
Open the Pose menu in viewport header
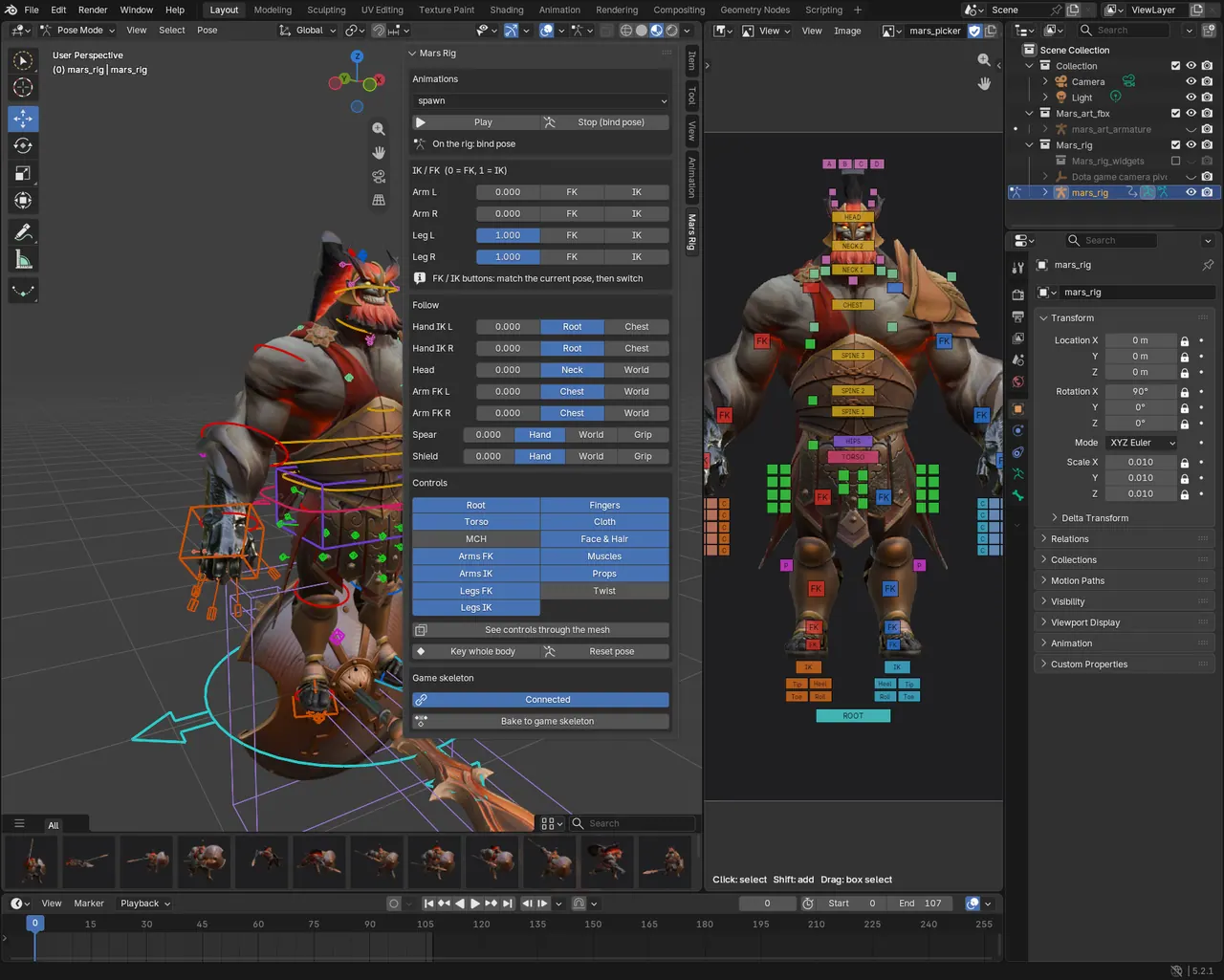pos(207,31)
